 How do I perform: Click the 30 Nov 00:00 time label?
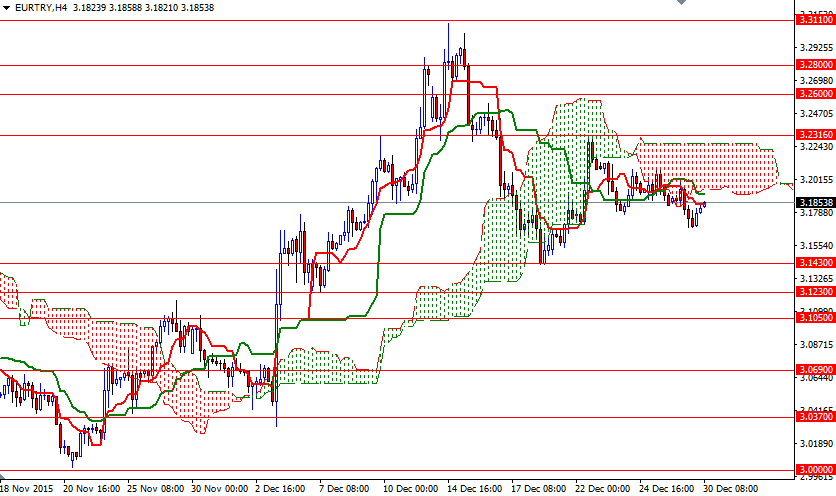(220, 489)
